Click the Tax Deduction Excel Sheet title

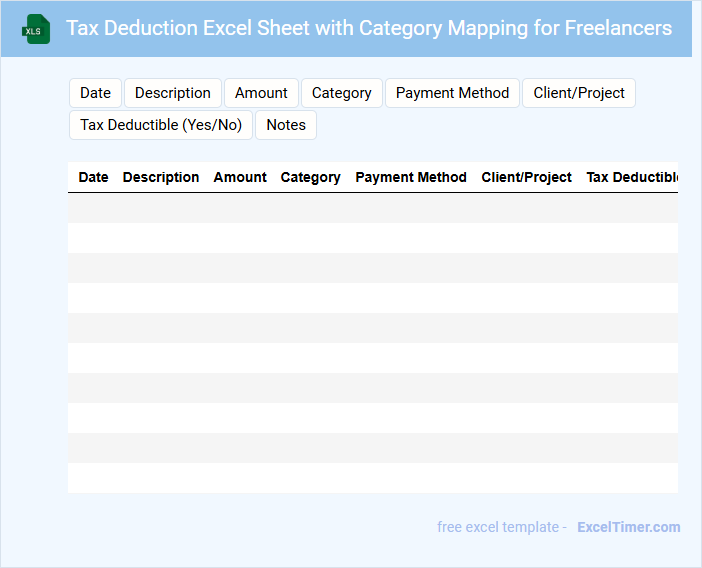[369, 28]
